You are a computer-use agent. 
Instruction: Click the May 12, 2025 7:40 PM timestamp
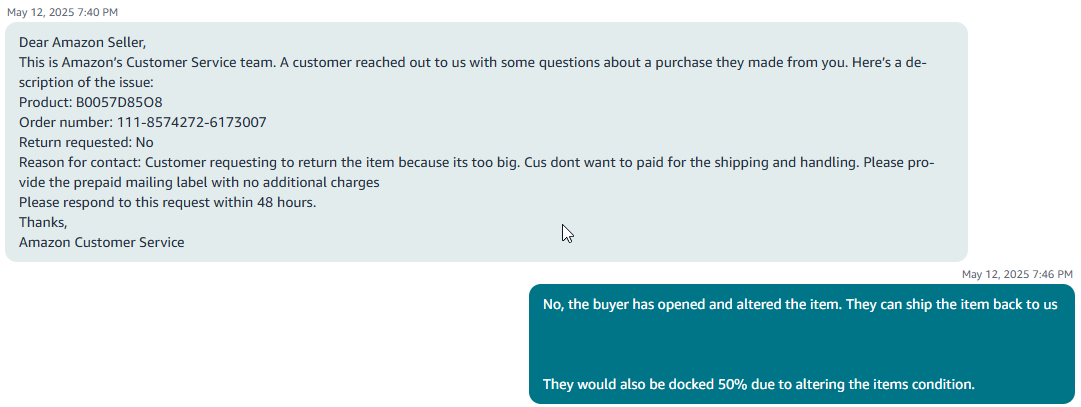(x=63, y=12)
